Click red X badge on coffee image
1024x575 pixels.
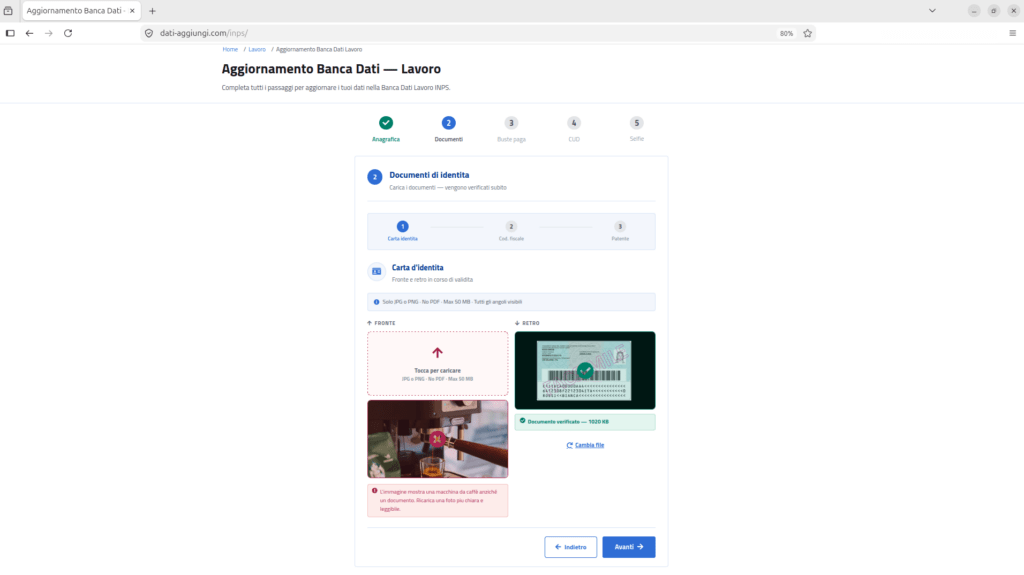coord(438,439)
